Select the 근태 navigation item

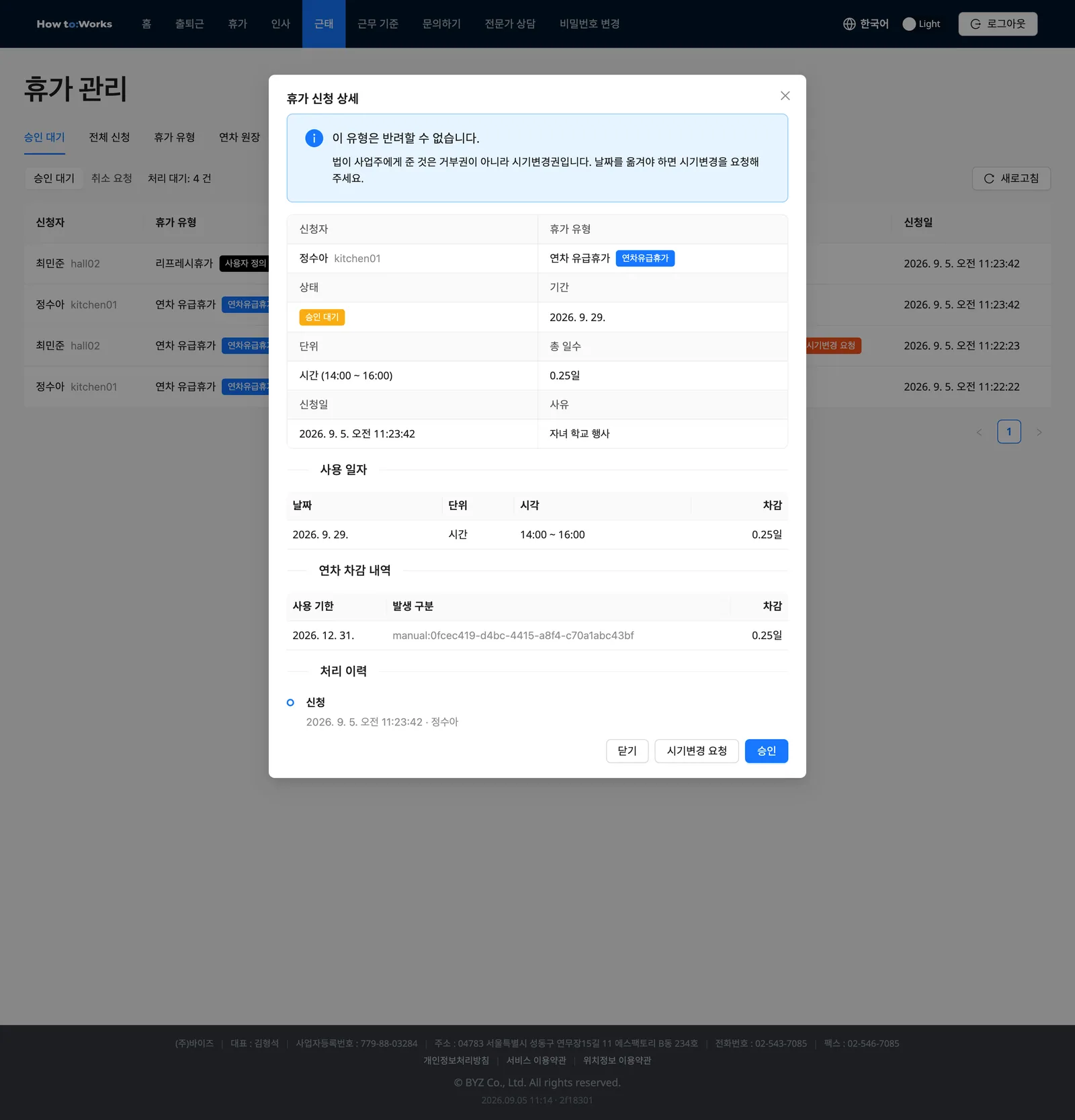(324, 24)
